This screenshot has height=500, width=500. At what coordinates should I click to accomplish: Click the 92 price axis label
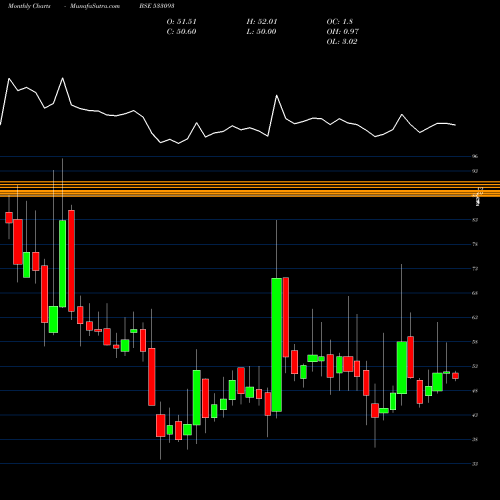tap(475, 171)
